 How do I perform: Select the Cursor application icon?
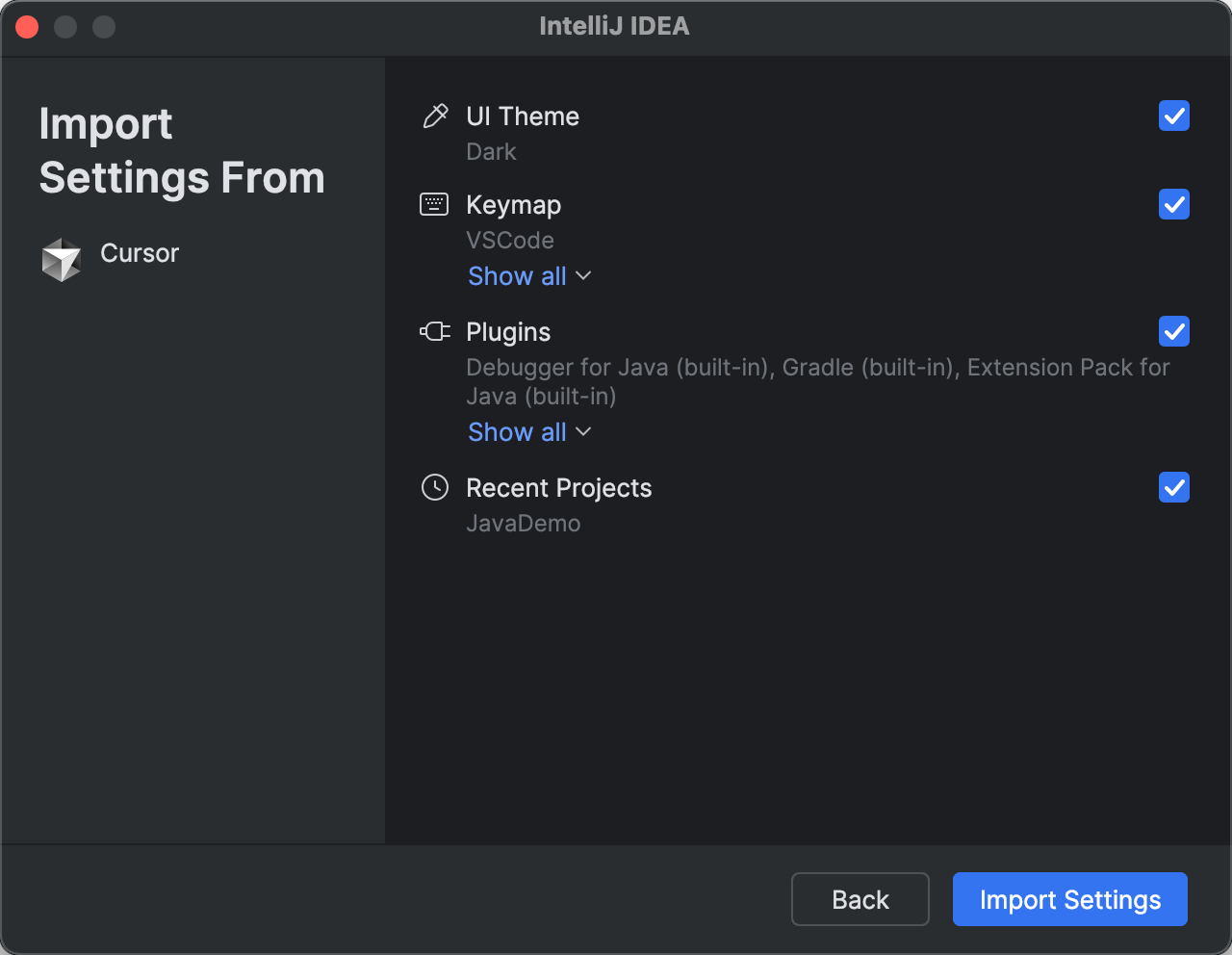pos(62,259)
